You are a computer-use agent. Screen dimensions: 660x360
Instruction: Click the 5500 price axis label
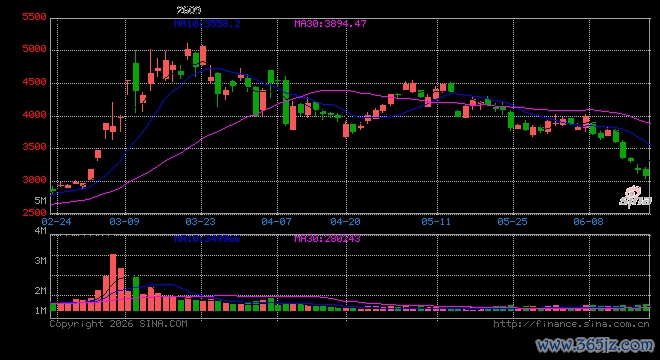[35, 17]
